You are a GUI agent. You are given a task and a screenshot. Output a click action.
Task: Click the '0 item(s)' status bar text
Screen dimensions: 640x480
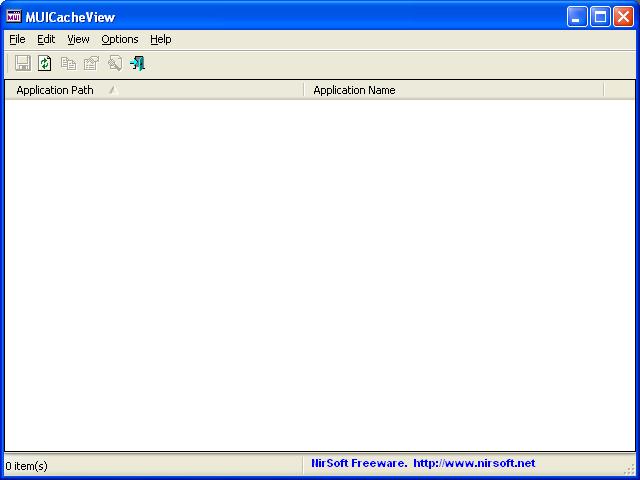point(27,466)
